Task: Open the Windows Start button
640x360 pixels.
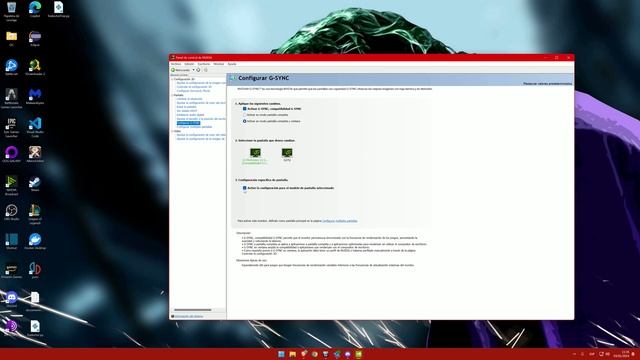Action: (281, 354)
